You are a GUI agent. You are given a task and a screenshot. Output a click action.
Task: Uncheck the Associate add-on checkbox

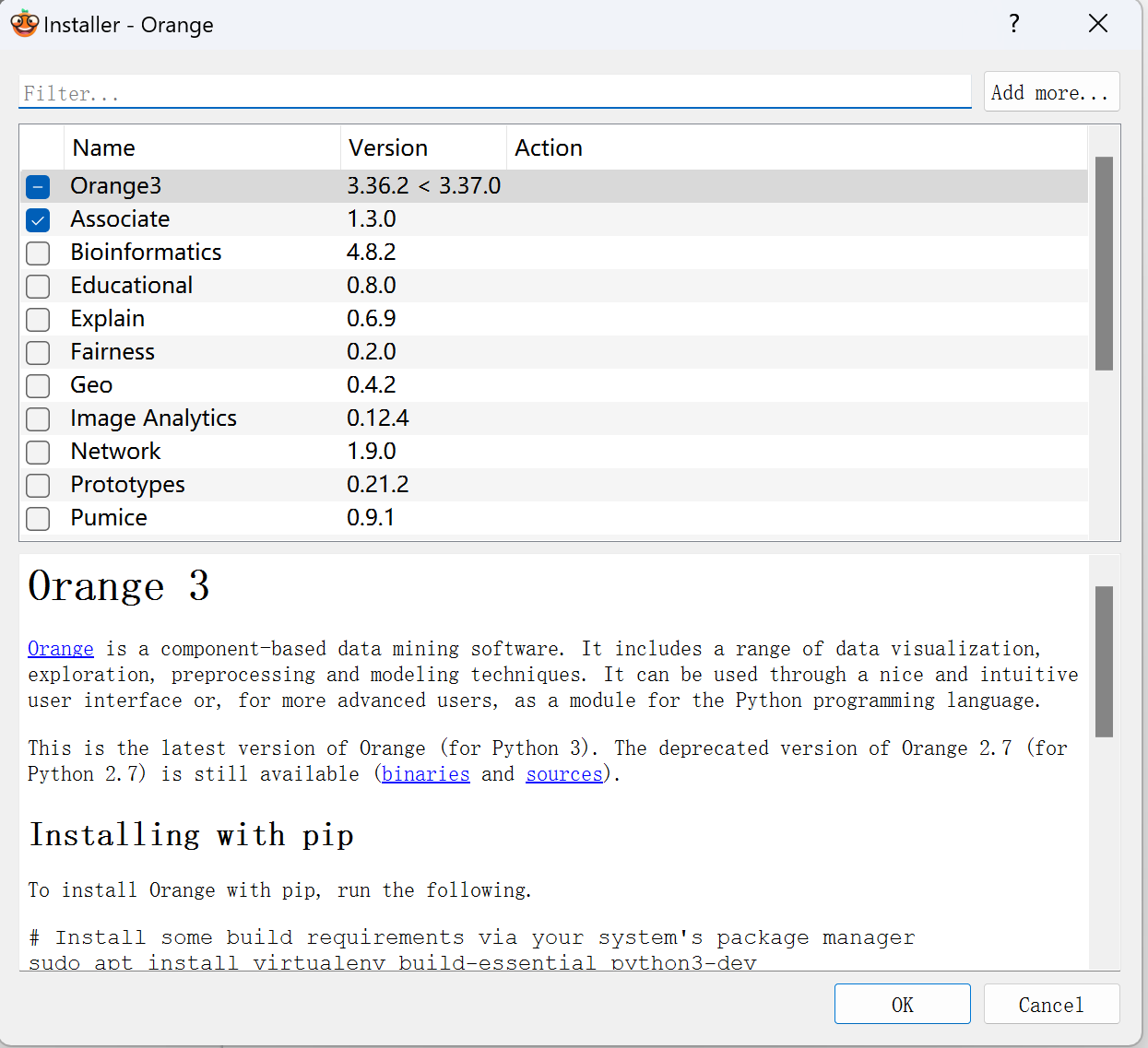tap(38, 220)
